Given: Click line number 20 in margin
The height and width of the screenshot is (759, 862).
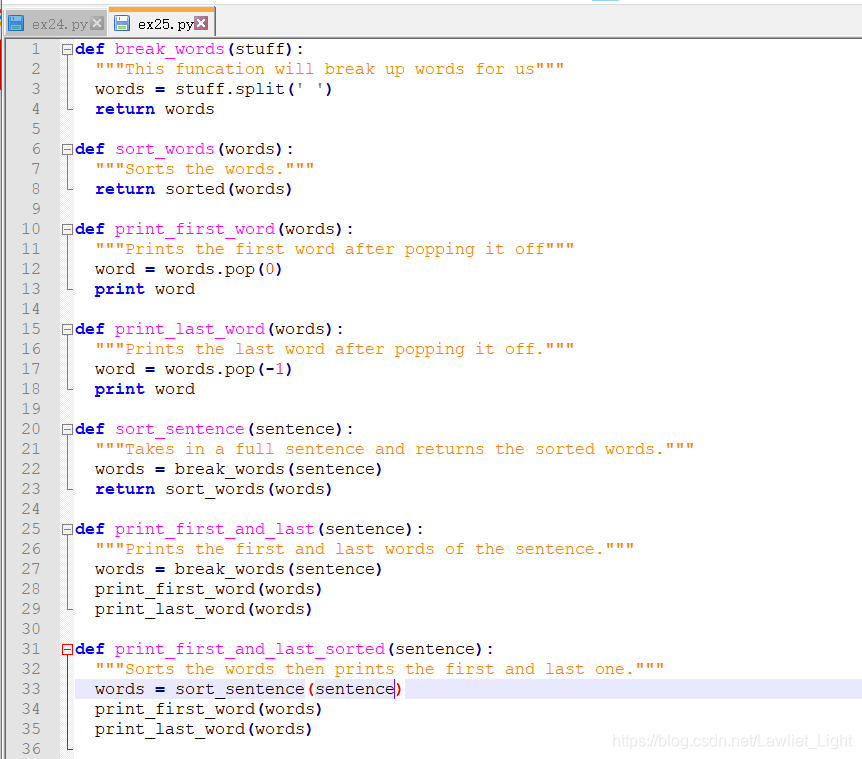Looking at the screenshot, I should point(31,429).
